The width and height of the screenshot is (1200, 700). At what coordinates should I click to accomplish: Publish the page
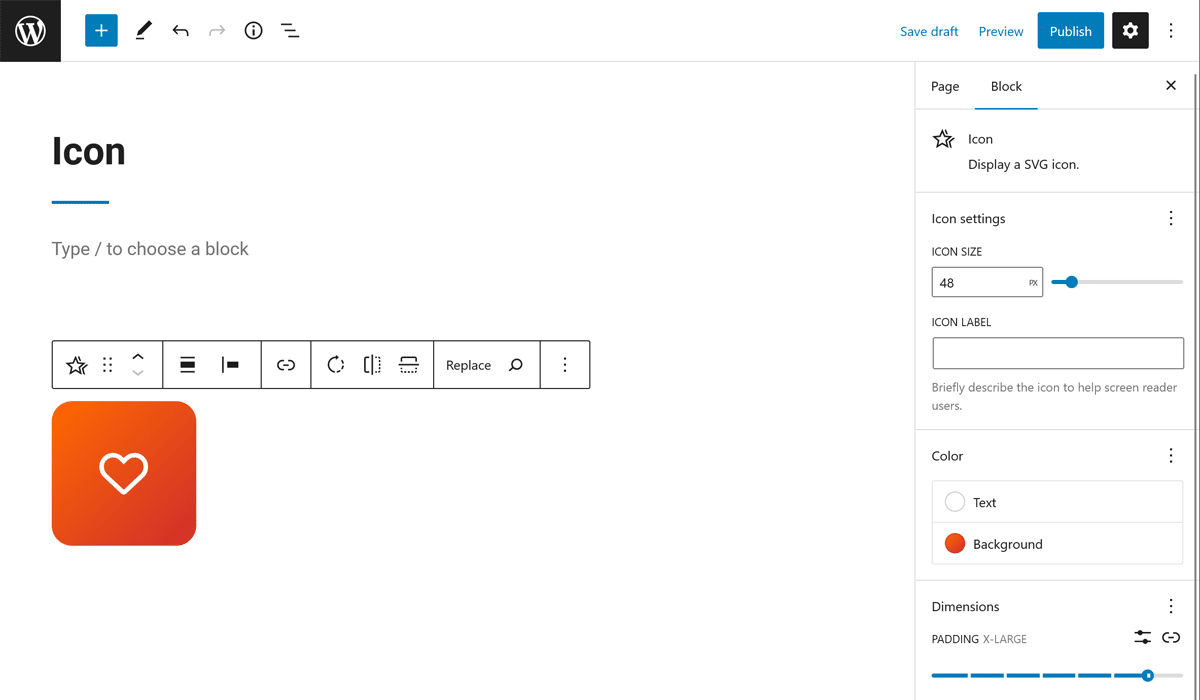pyautogui.click(x=1071, y=31)
